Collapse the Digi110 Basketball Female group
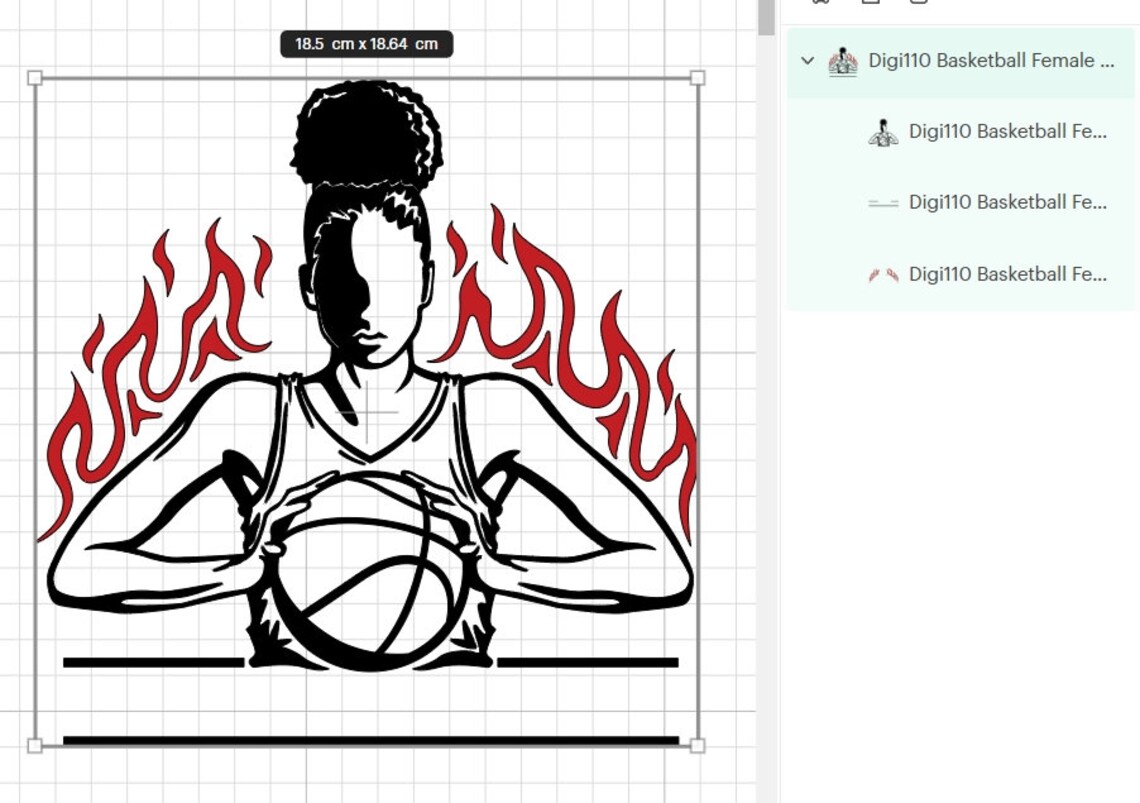 point(806,61)
